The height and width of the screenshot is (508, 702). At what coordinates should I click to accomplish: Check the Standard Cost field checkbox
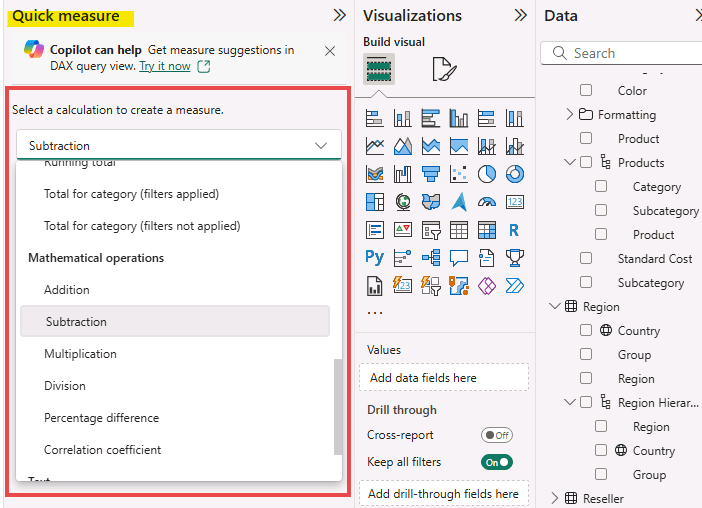586,259
